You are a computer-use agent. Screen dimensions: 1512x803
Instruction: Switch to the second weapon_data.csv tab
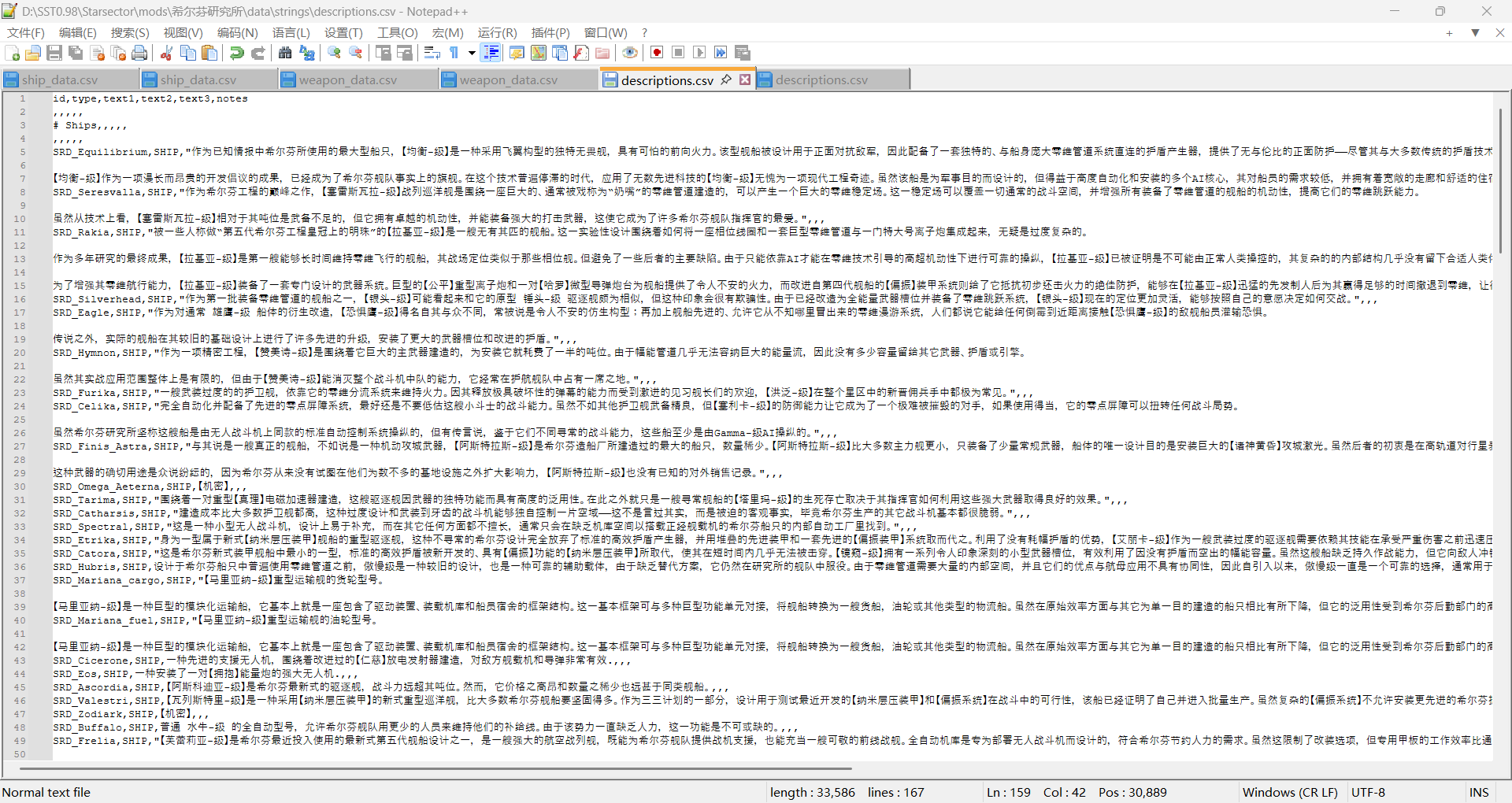click(x=518, y=80)
